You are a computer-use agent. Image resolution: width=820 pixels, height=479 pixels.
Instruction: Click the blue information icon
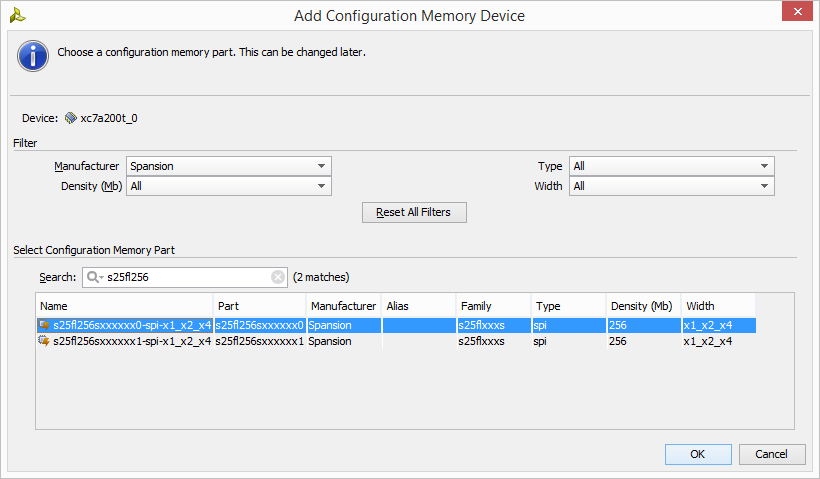pyautogui.click(x=33, y=55)
